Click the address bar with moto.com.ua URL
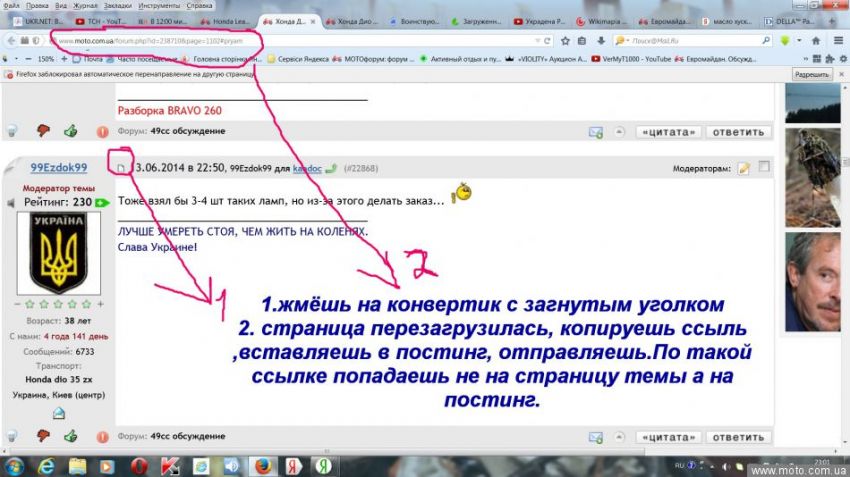The width and height of the screenshot is (850, 477). pyautogui.click(x=290, y=40)
